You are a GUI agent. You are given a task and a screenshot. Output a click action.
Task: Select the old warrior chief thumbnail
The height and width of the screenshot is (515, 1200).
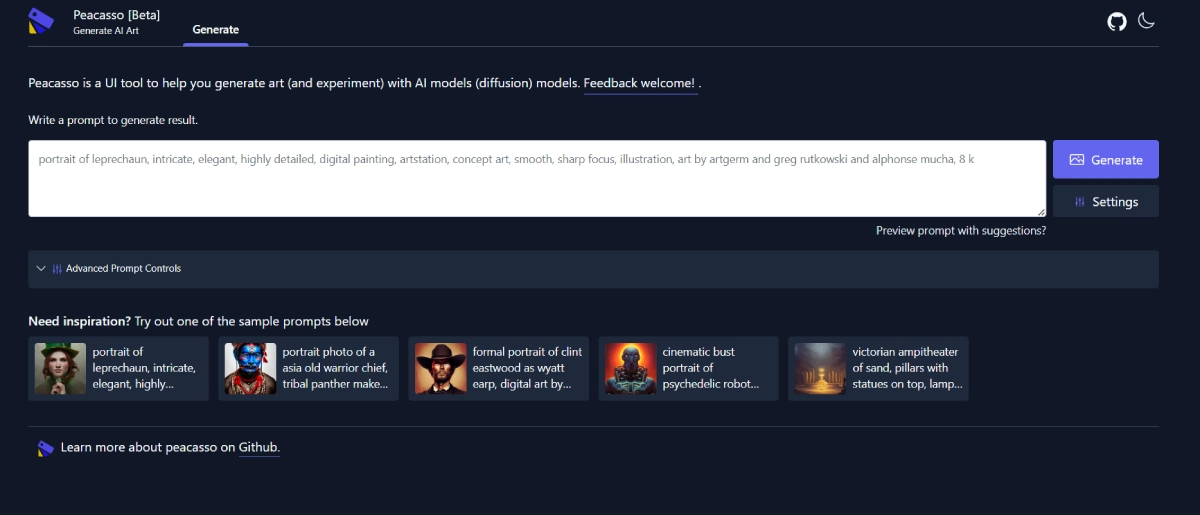pos(251,368)
